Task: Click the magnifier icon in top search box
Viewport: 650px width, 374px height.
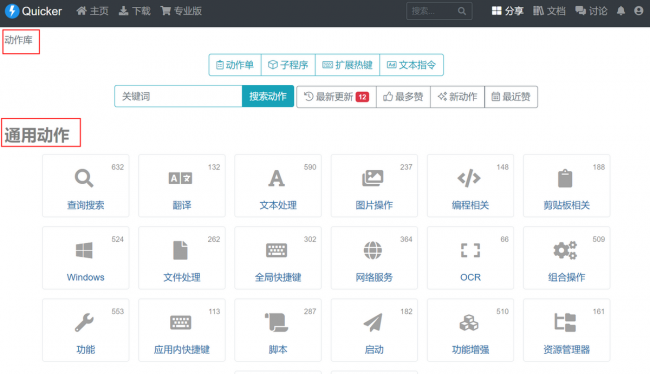Action: pos(462,11)
